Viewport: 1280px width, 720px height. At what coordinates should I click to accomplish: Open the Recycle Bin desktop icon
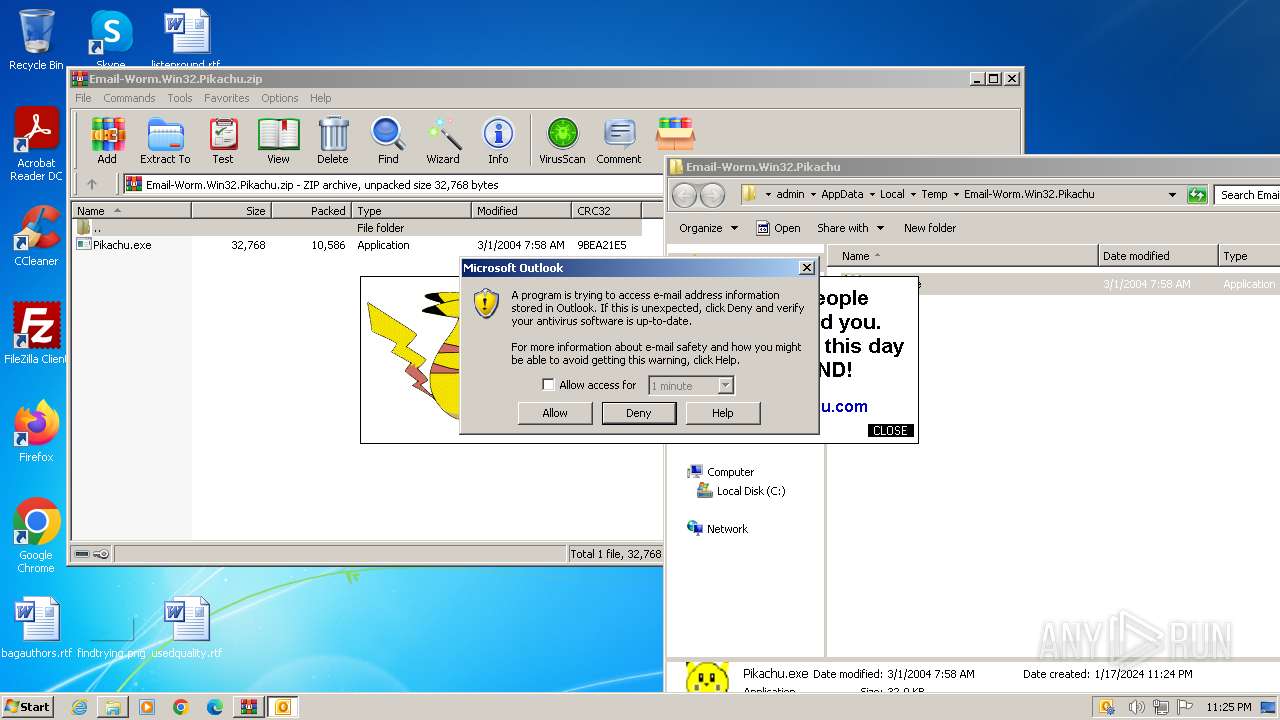coord(36,40)
